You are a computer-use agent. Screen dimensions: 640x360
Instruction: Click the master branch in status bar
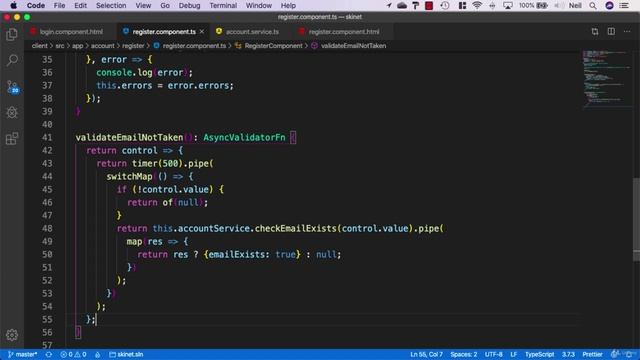(x=23, y=354)
